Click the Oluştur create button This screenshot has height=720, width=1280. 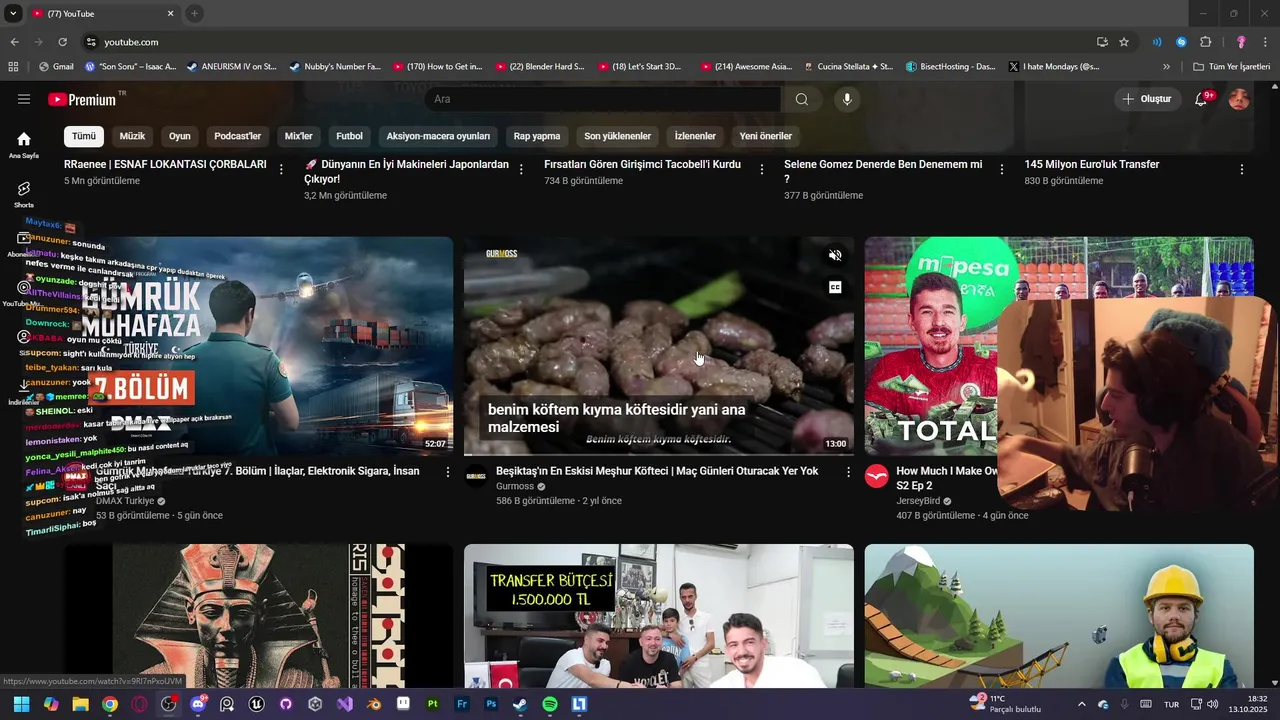(1146, 99)
